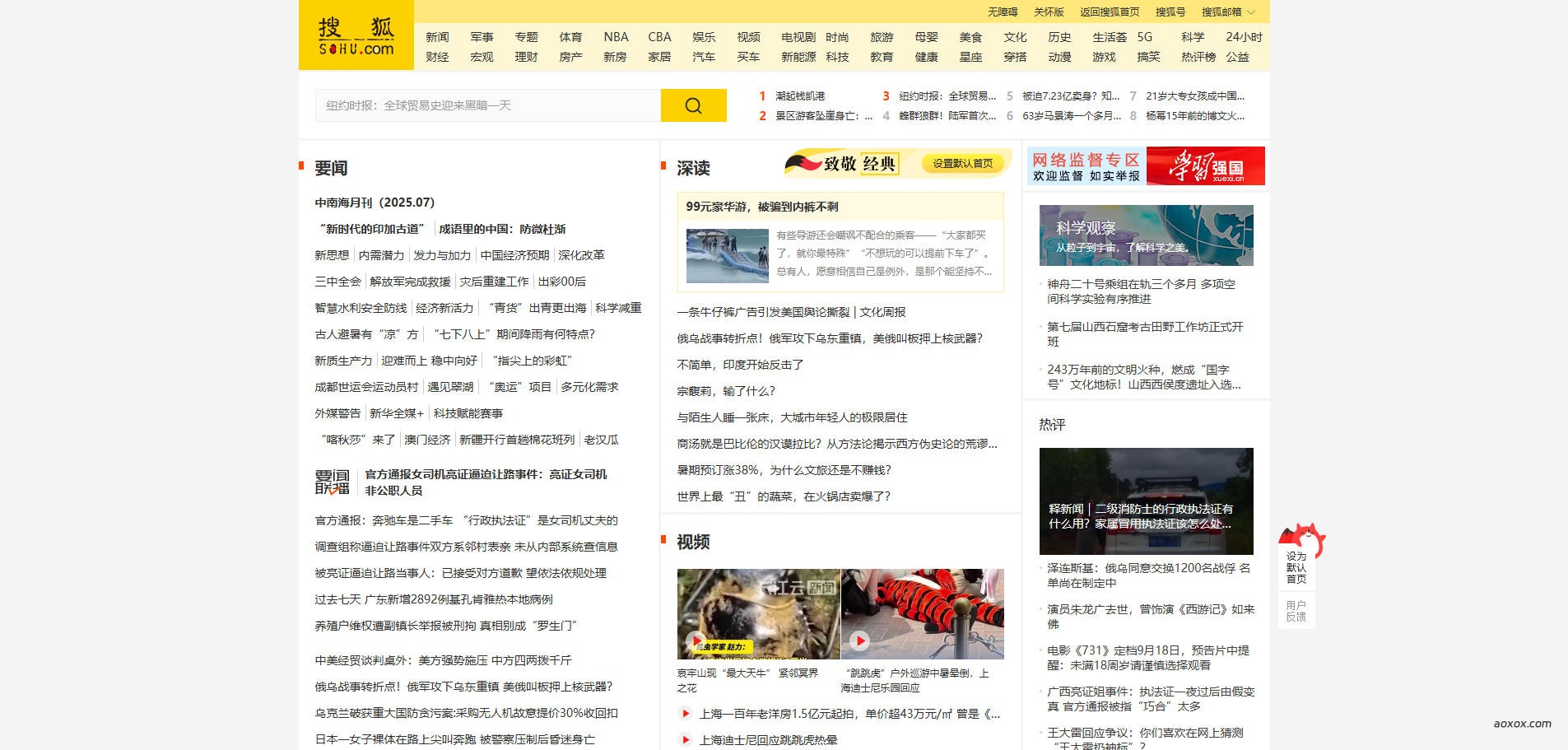Click the 无障碍 top bar link

pyautogui.click(x=1003, y=12)
